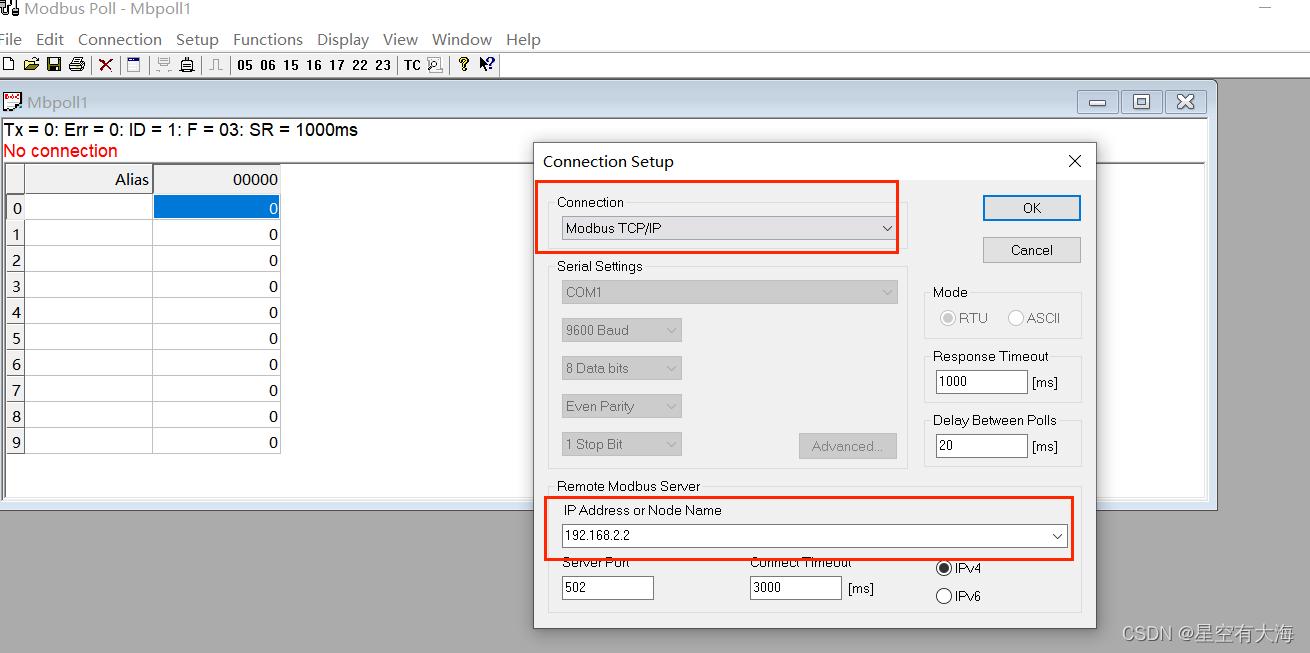Click the Print toolbar icon
The image size is (1310, 653).
pos(76,65)
